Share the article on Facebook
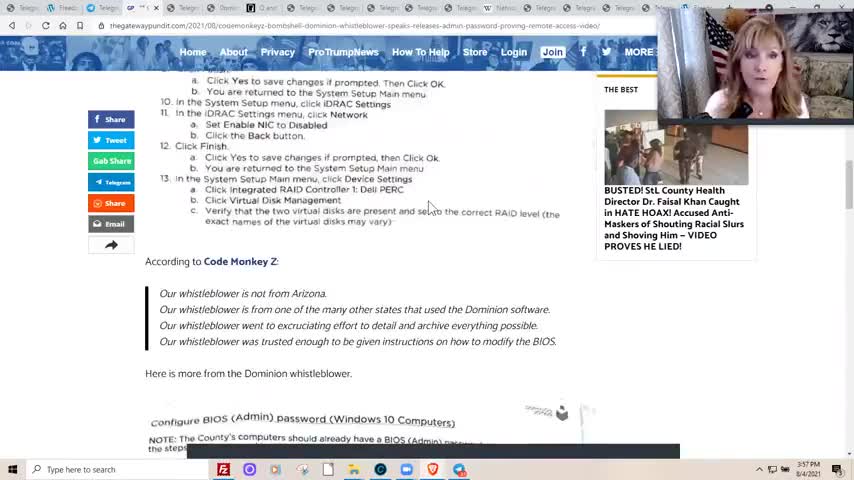 [x=111, y=119]
